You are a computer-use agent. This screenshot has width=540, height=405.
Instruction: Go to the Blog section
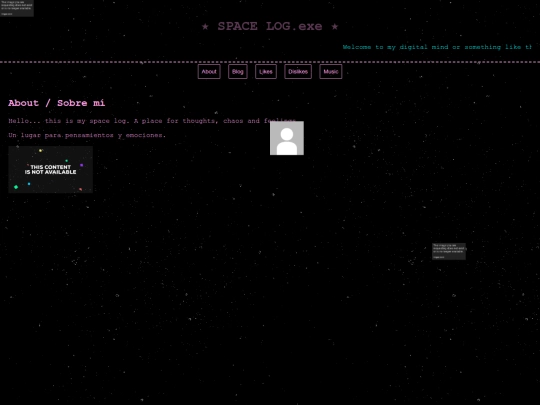click(238, 72)
